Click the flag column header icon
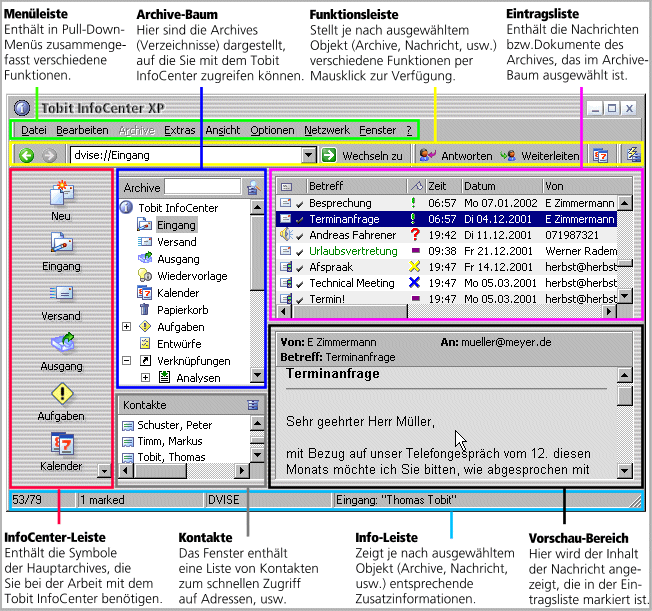 (x=417, y=186)
